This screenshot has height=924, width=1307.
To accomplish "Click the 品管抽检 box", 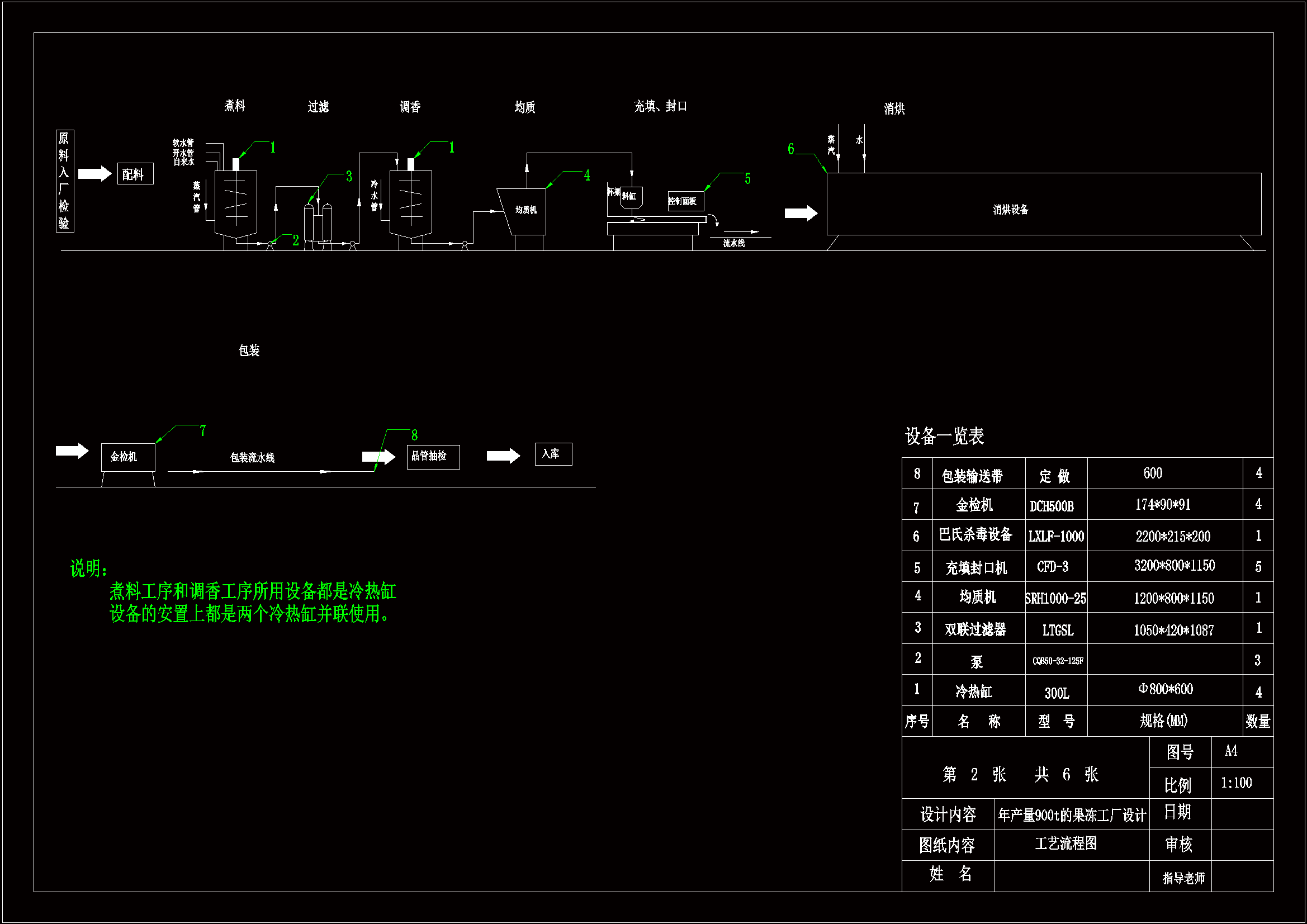I will click(433, 457).
